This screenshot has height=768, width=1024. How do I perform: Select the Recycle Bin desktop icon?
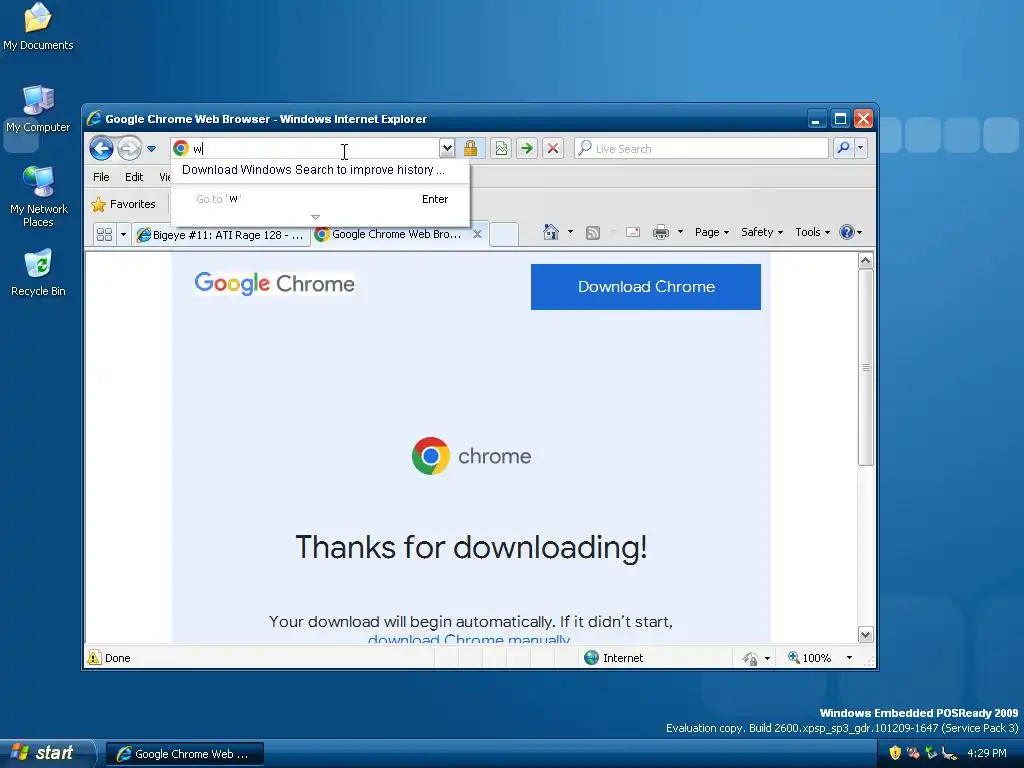coord(38,272)
